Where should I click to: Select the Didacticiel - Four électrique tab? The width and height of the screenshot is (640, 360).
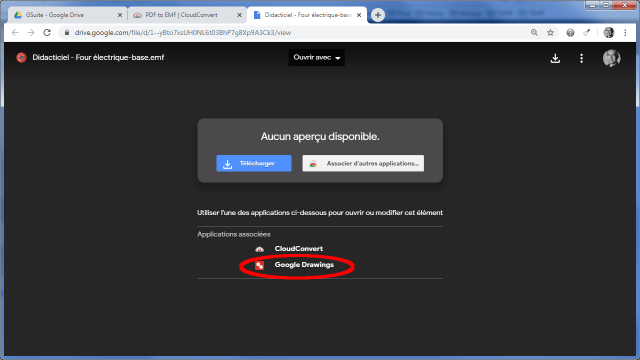pos(307,15)
